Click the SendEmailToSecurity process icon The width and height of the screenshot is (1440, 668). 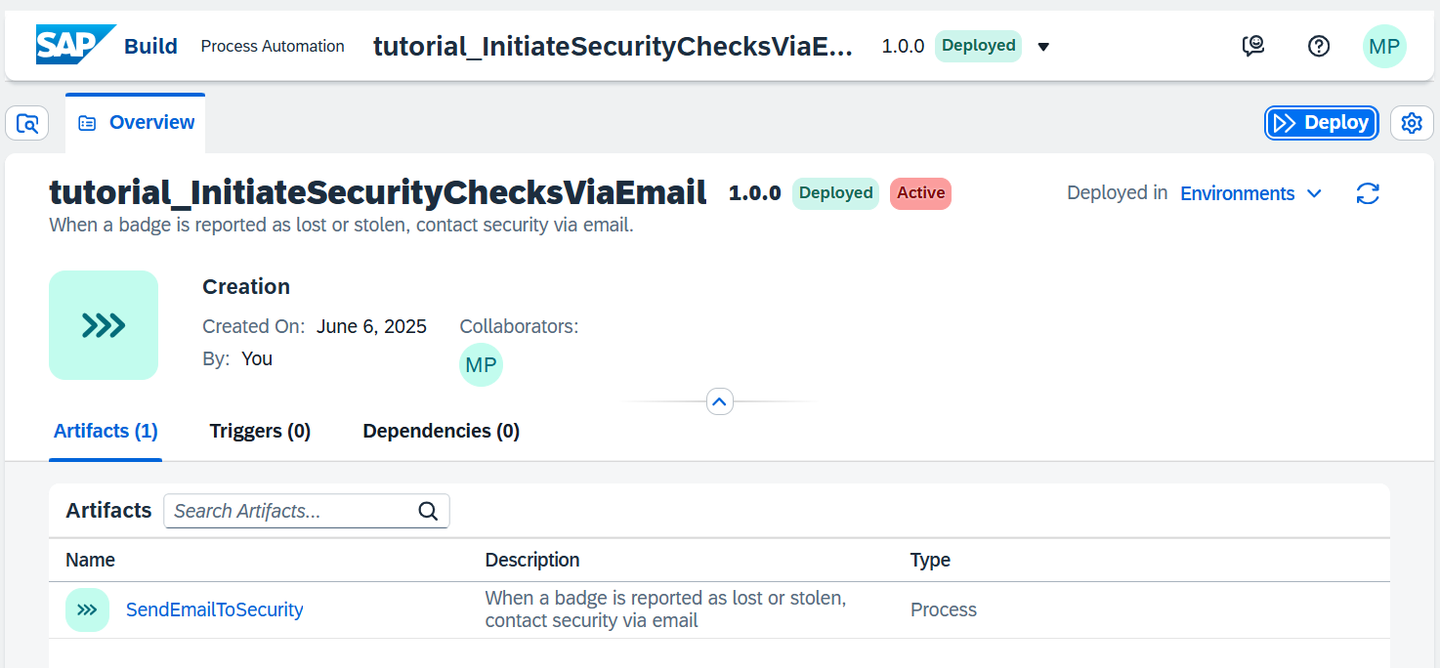pos(87,610)
